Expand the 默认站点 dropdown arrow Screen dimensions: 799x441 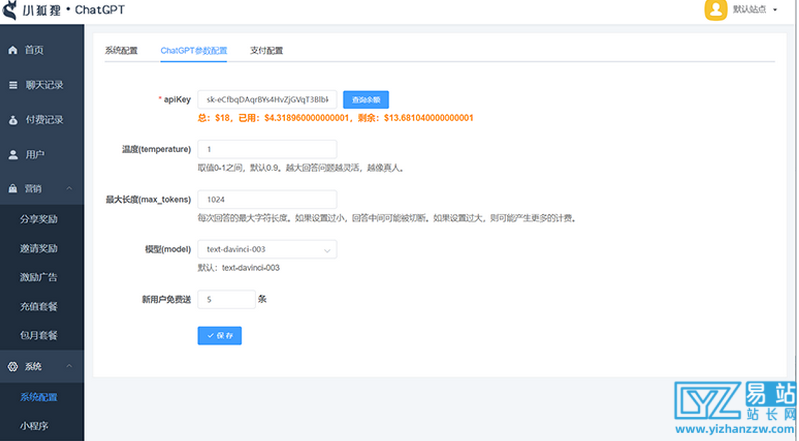click(775, 10)
